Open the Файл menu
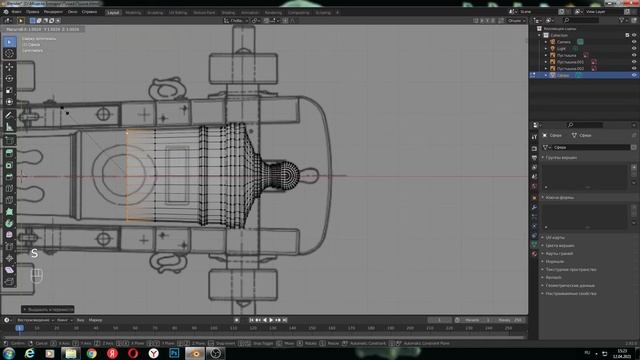Viewport: 640px width, 360px height. click(16, 12)
